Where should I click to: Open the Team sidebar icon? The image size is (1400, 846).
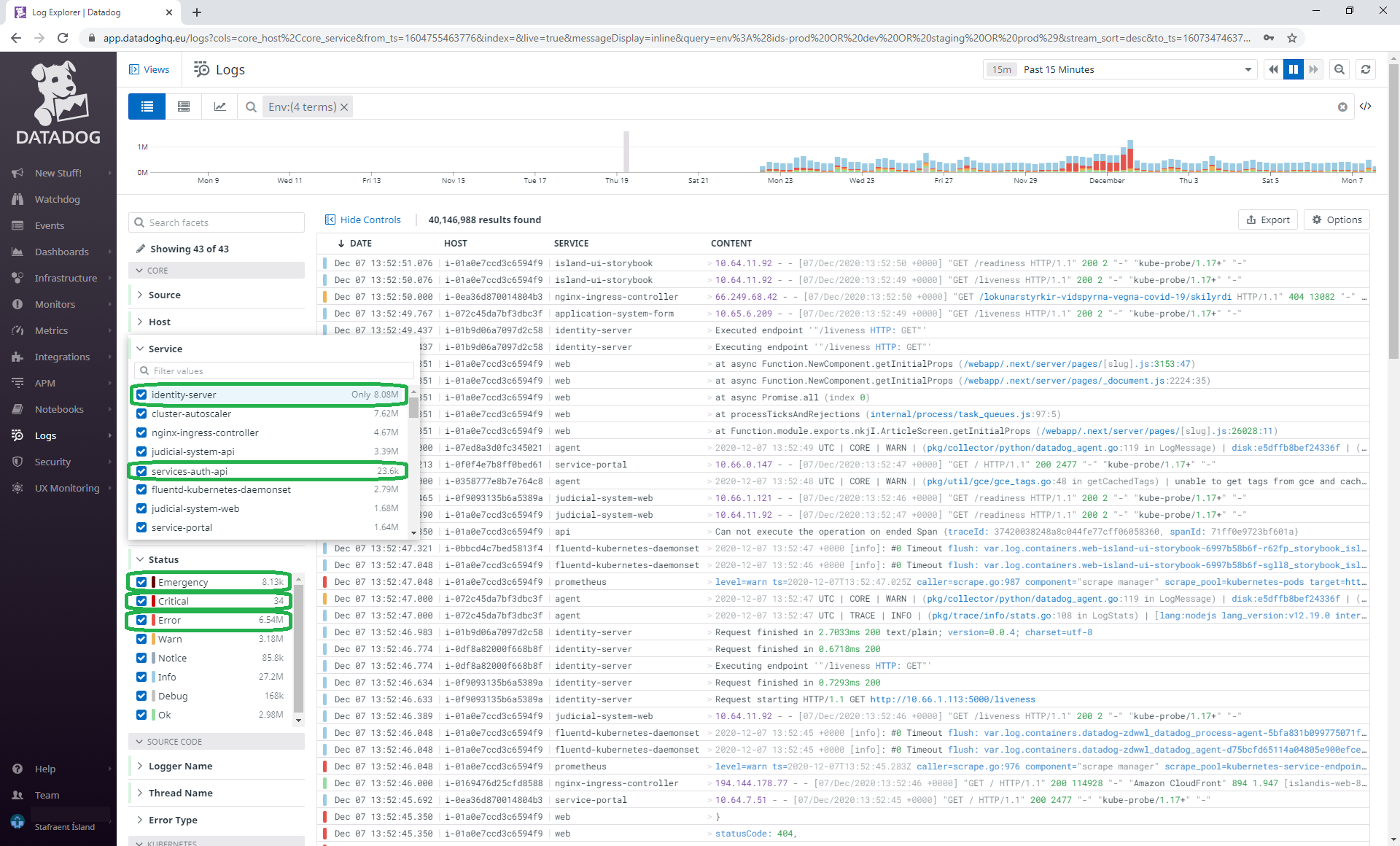[17, 795]
